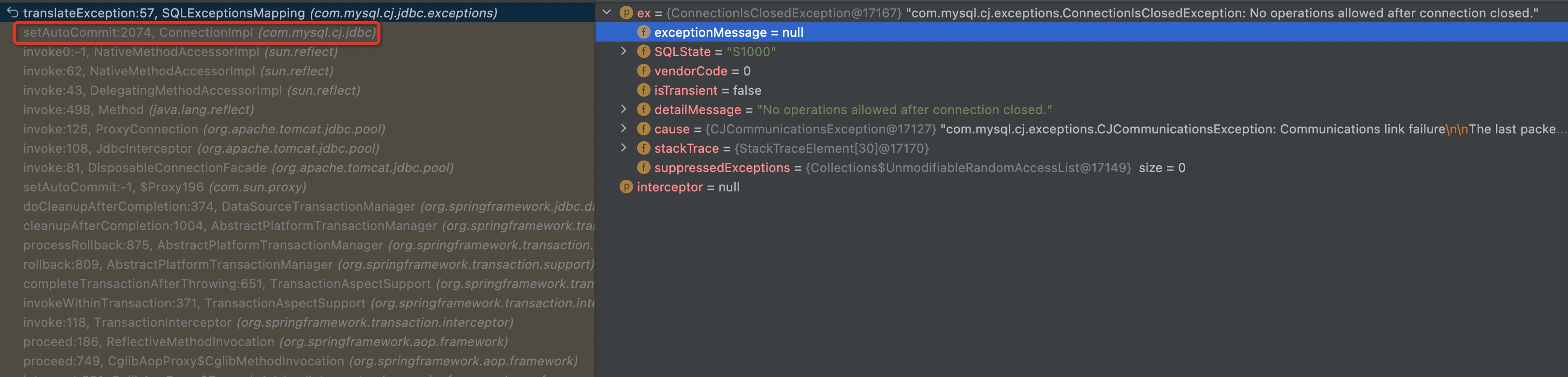Viewport: 1568px width, 377px height.
Task: Expand the stackTrace array node
Action: 624,148
